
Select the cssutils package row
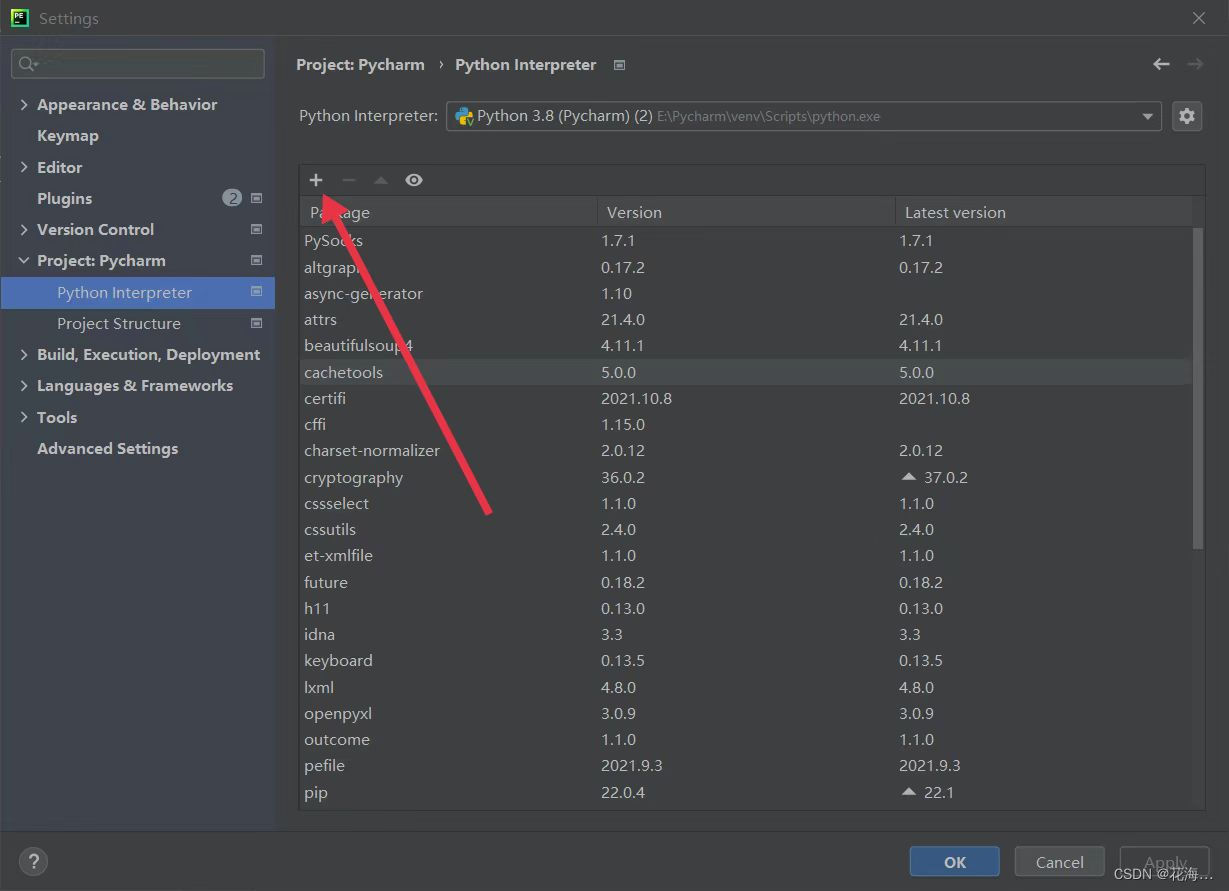coord(746,529)
